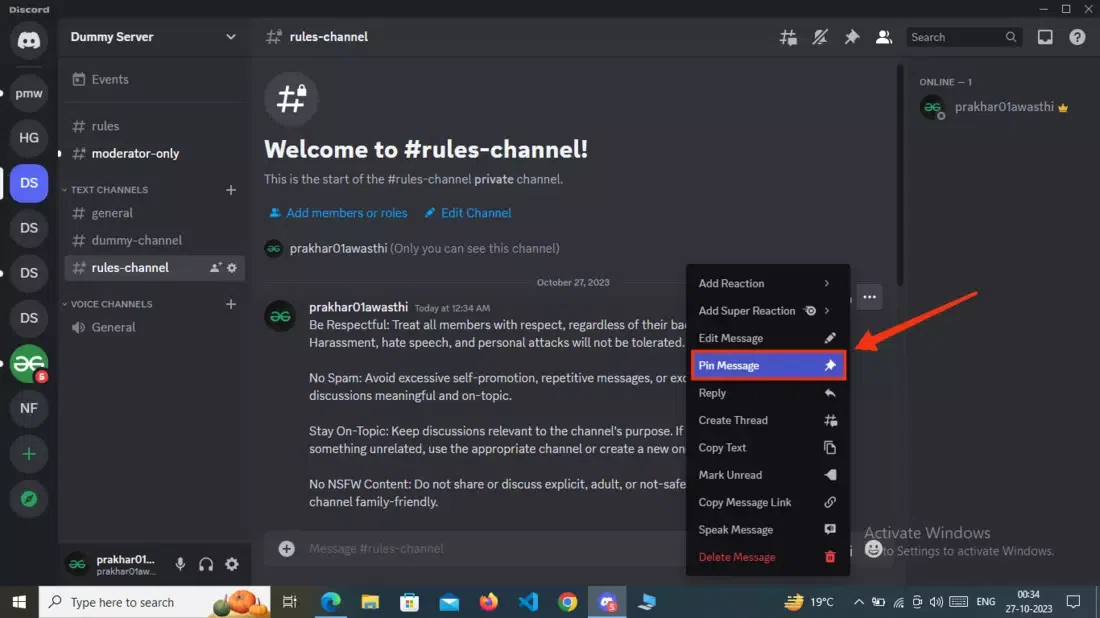Click Edit Channel link
This screenshot has height=618, width=1100.
(467, 213)
